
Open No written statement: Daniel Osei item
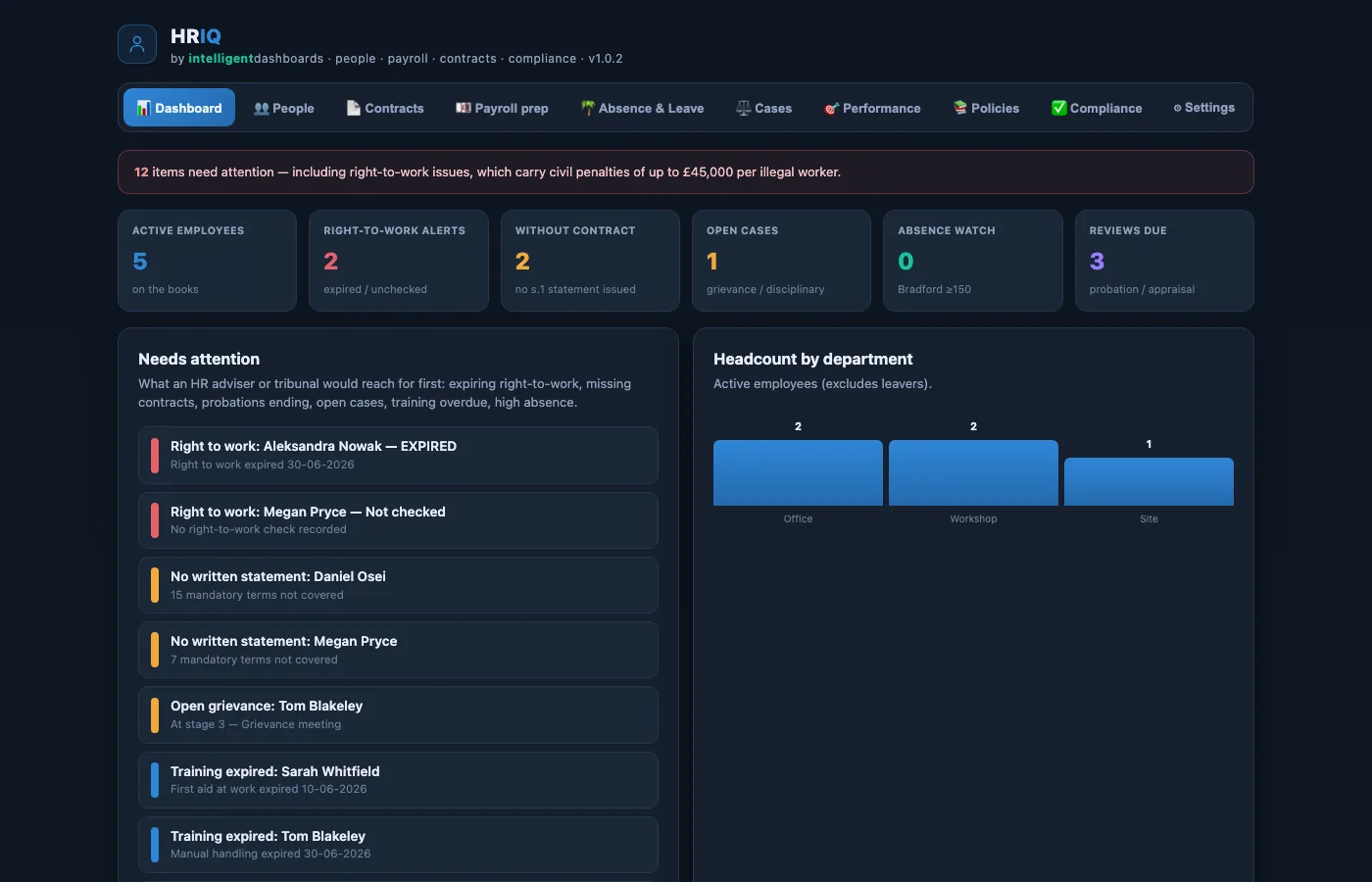point(398,585)
